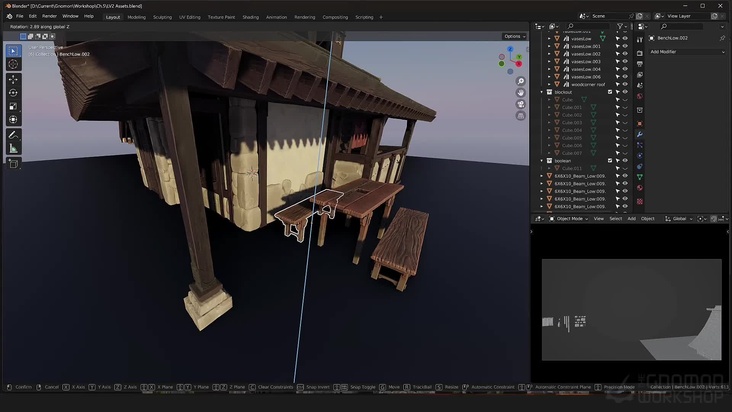Expand the vasesLow.002 object row
The image size is (732, 412).
[x=549, y=54]
